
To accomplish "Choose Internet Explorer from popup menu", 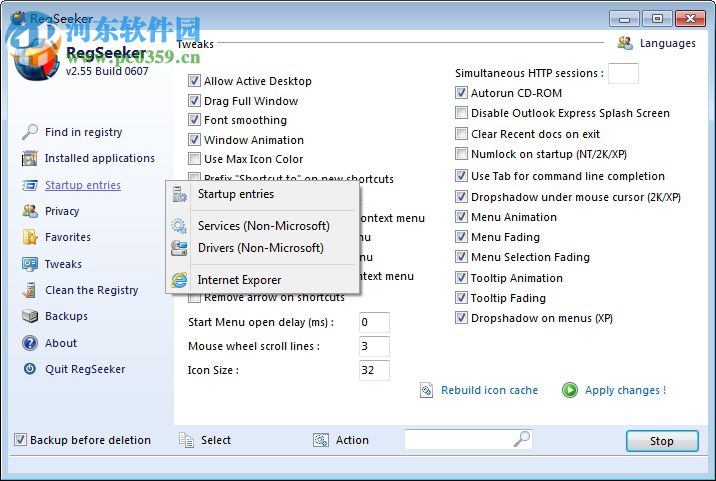I will pyautogui.click(x=239, y=280).
